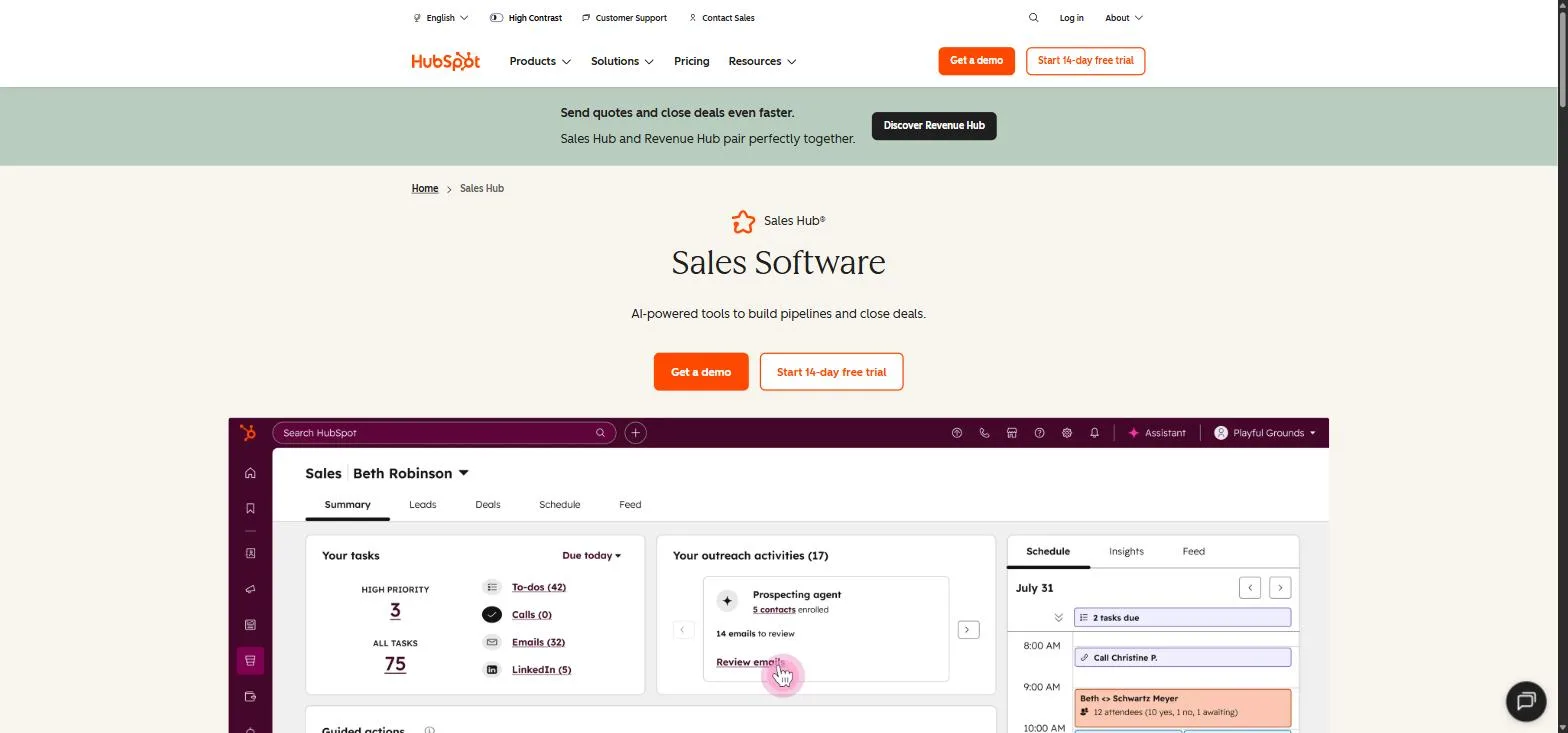
Task: Click the hero Start 14-day free trial button
Action: click(x=831, y=372)
